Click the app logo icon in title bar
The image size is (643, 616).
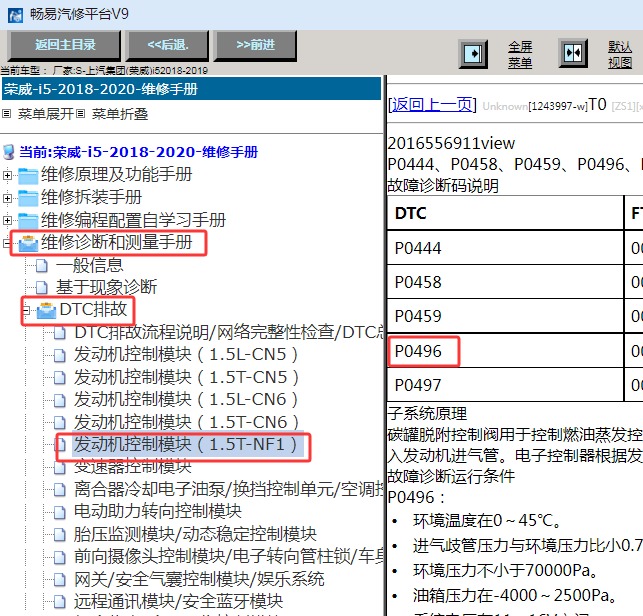(15, 15)
